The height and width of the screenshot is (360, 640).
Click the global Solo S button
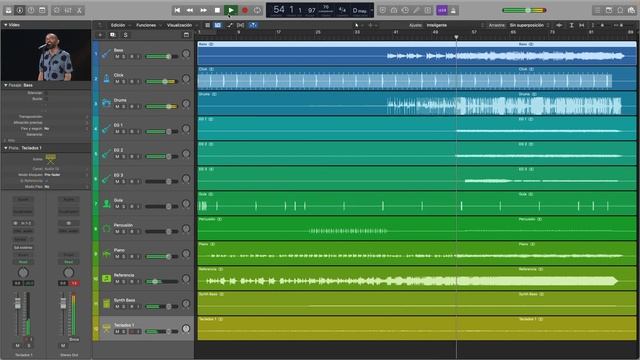coord(125,35)
